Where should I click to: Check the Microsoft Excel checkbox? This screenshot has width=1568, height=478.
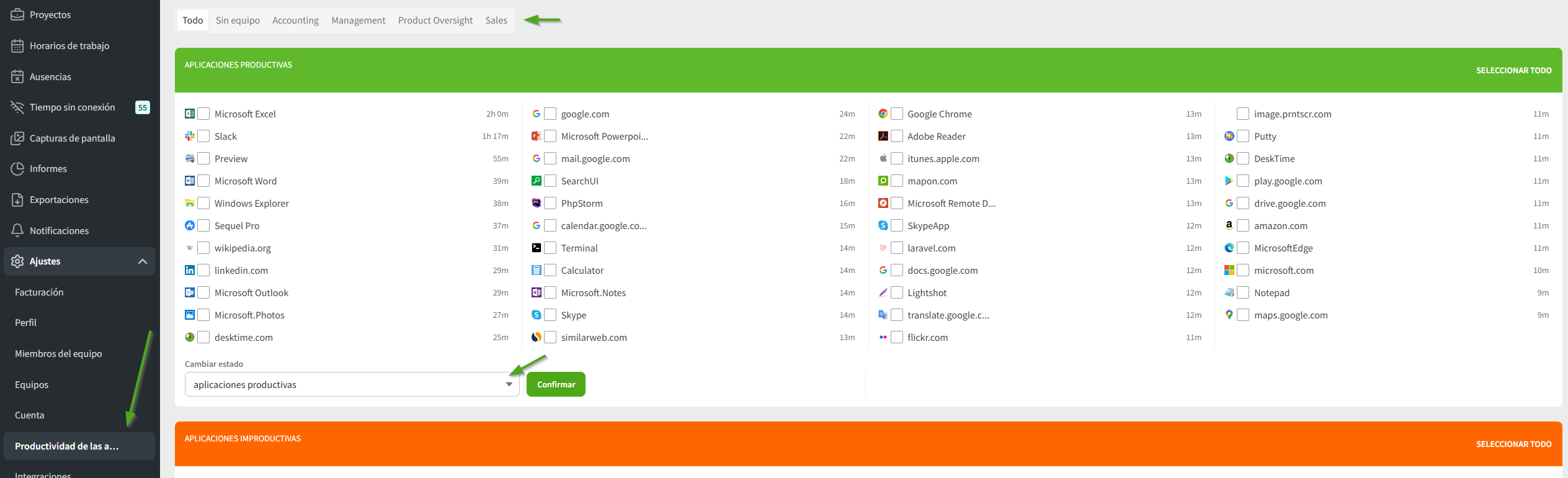tap(203, 114)
